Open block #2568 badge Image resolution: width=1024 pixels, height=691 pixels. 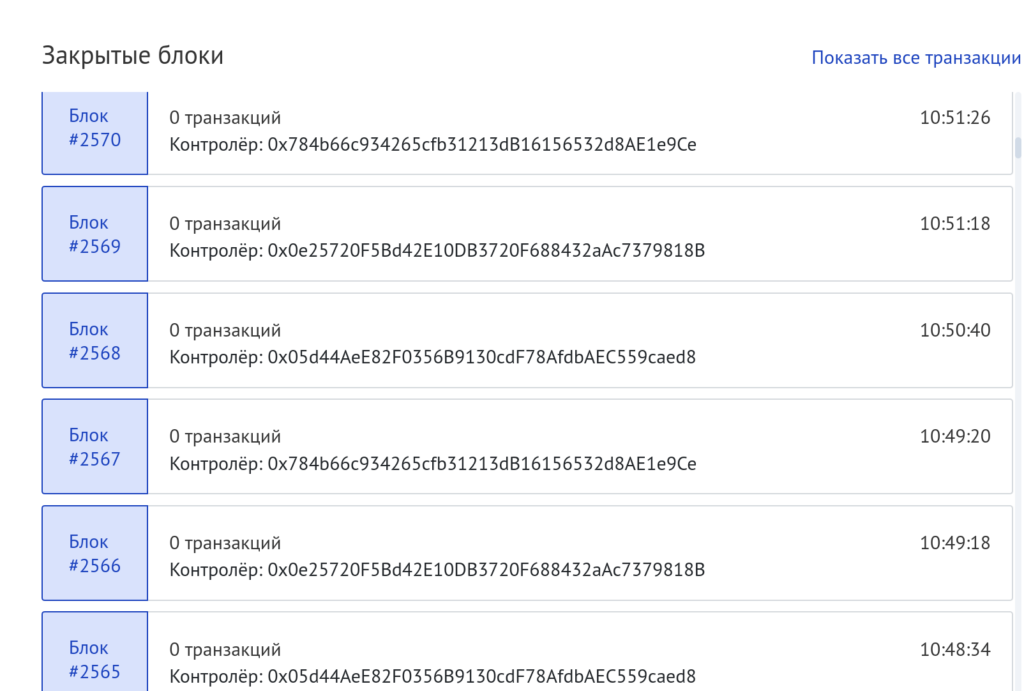[x=95, y=340]
